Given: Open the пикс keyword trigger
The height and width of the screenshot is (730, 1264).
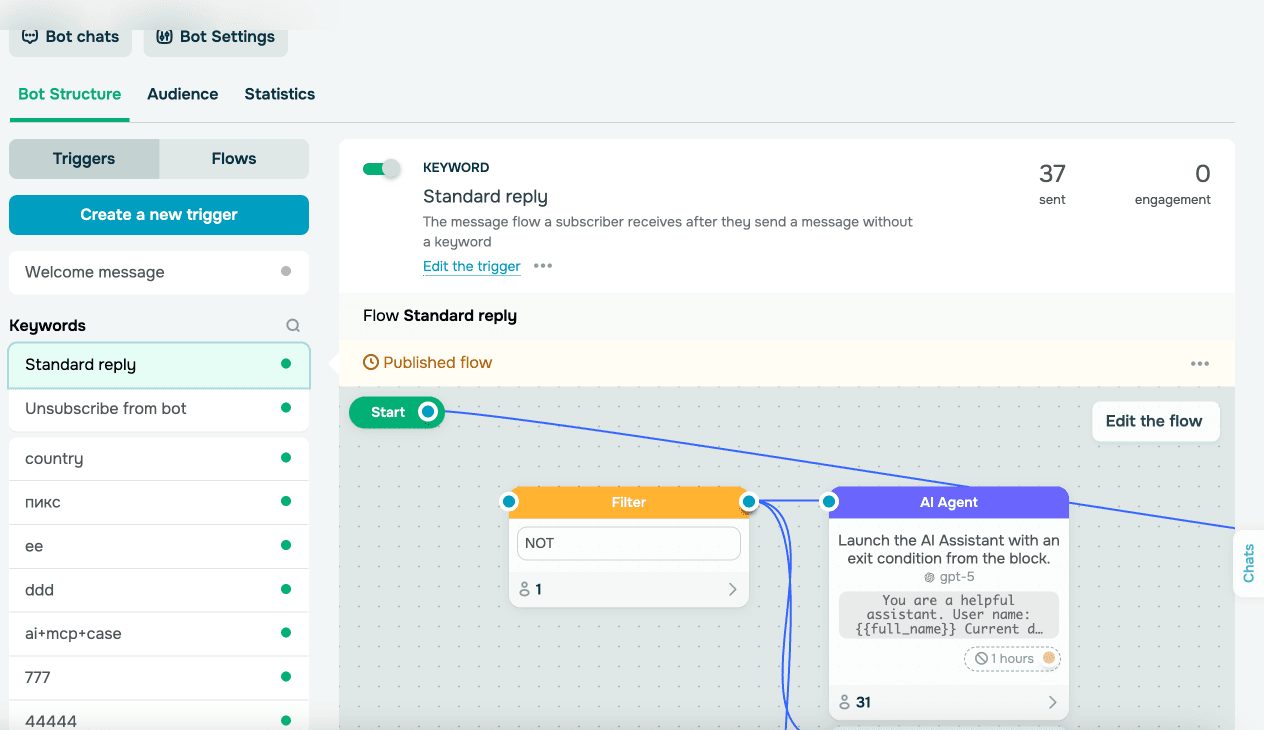Looking at the screenshot, I should tap(159, 502).
